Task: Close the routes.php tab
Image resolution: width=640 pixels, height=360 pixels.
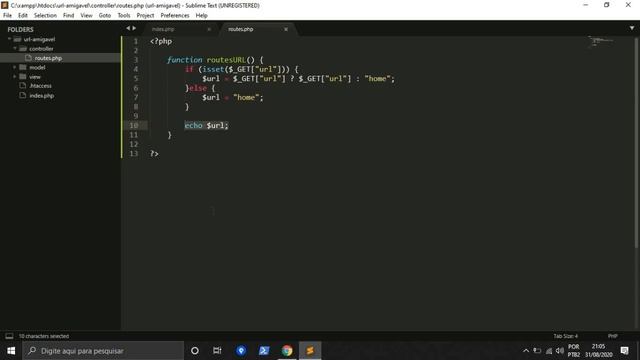Action: tap(286, 29)
